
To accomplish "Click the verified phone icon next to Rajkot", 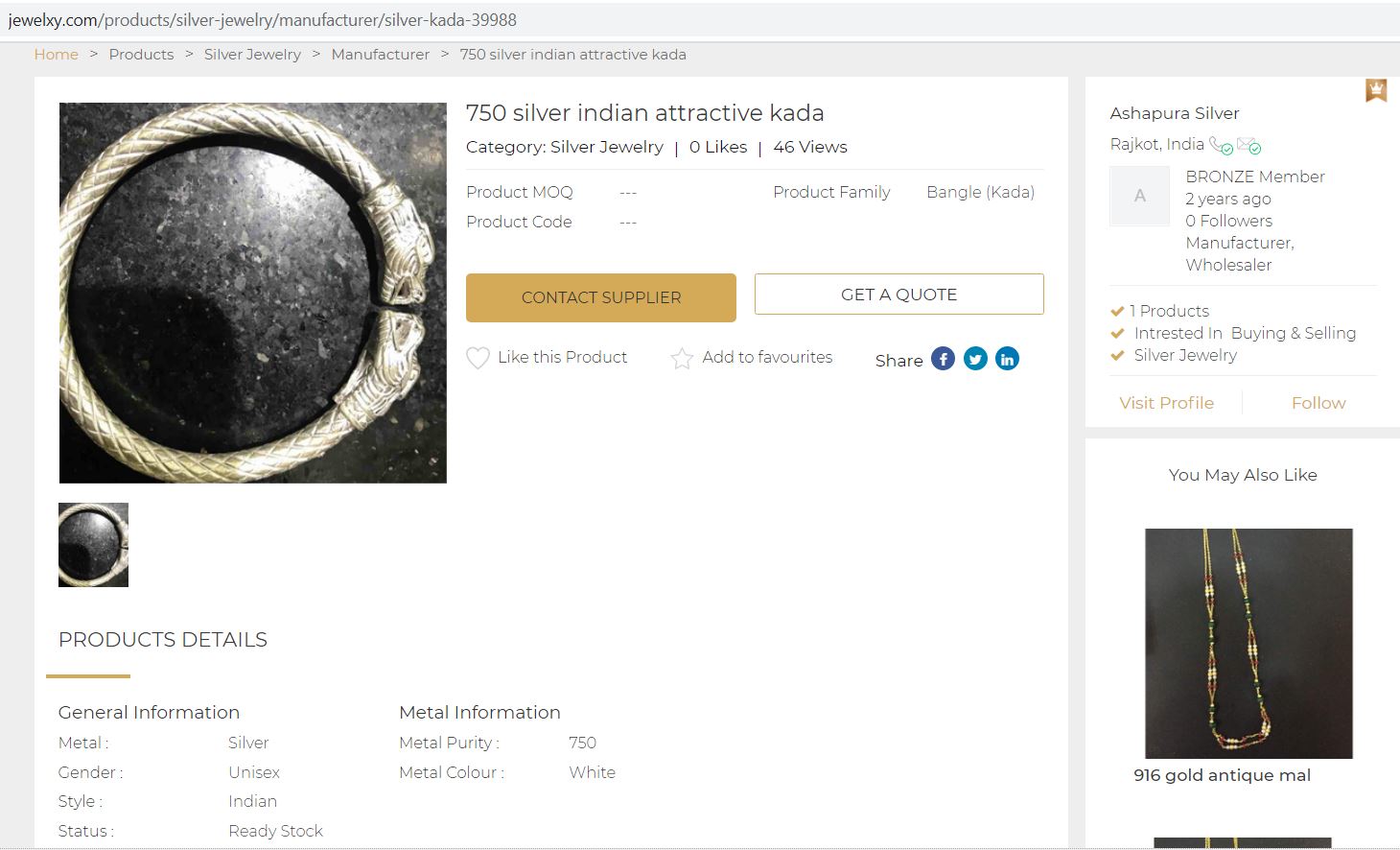I will point(1222,145).
